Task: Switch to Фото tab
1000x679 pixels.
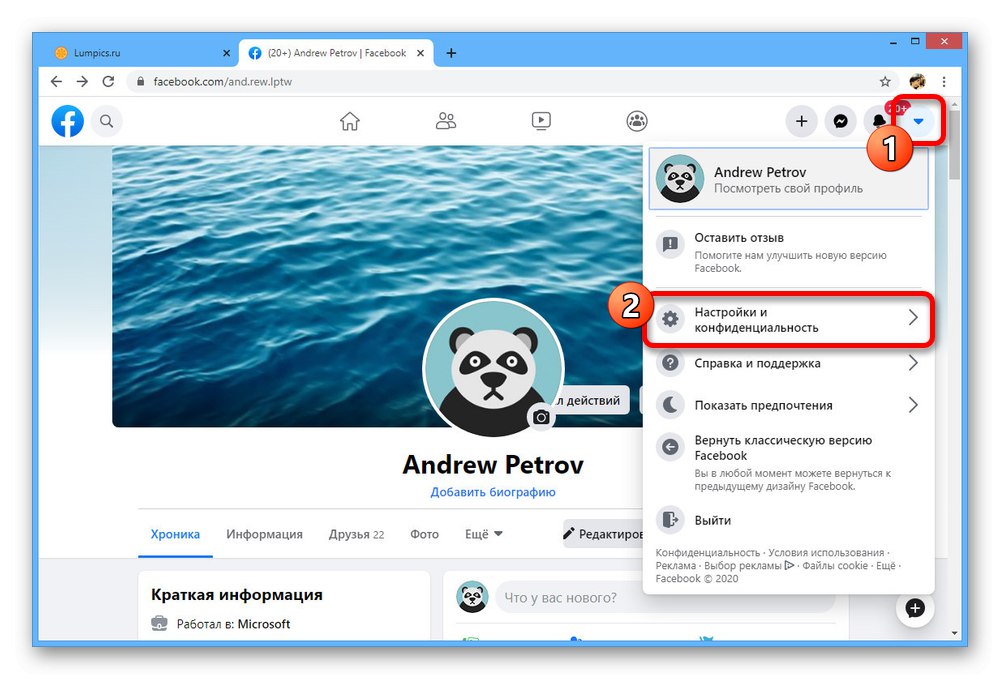Action: (424, 534)
